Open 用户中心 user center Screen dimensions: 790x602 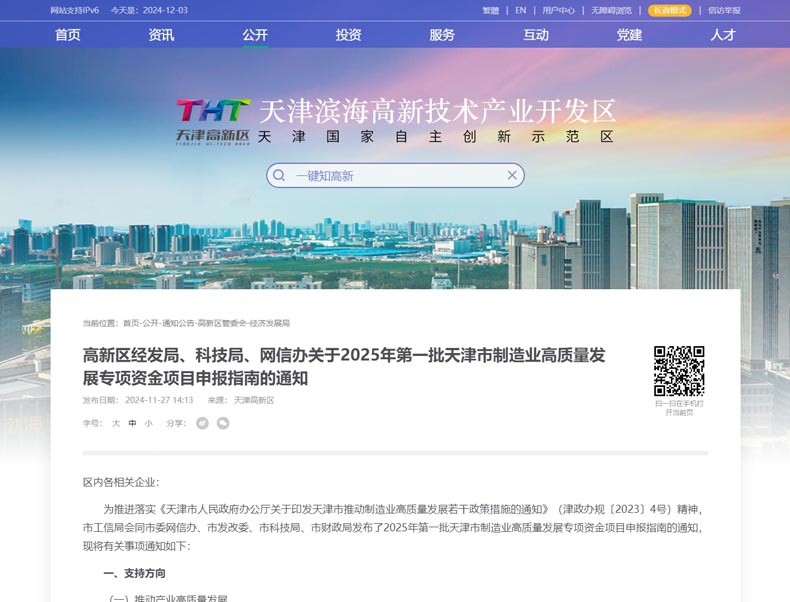pyautogui.click(x=558, y=10)
